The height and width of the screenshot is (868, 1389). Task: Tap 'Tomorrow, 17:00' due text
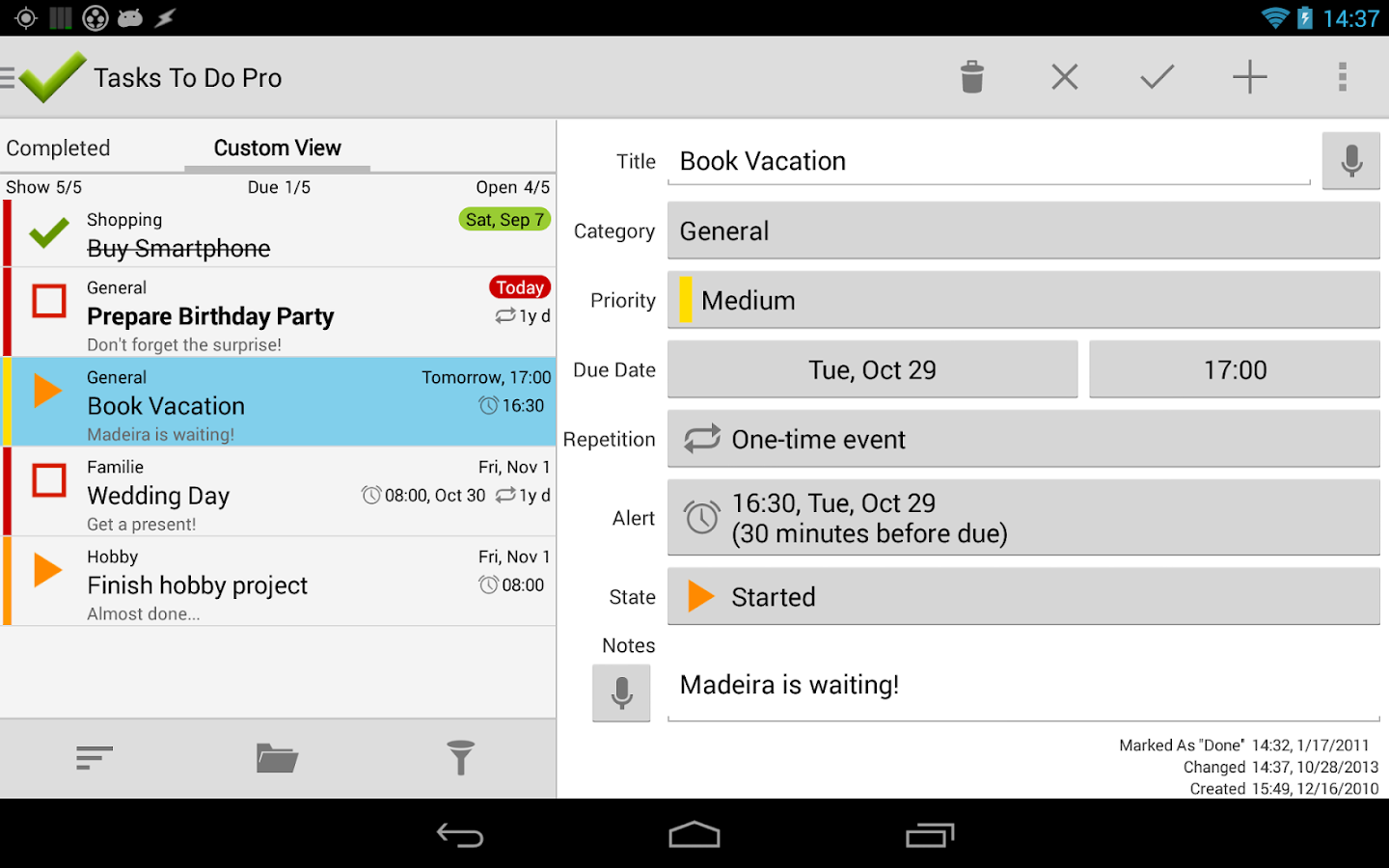tap(486, 377)
